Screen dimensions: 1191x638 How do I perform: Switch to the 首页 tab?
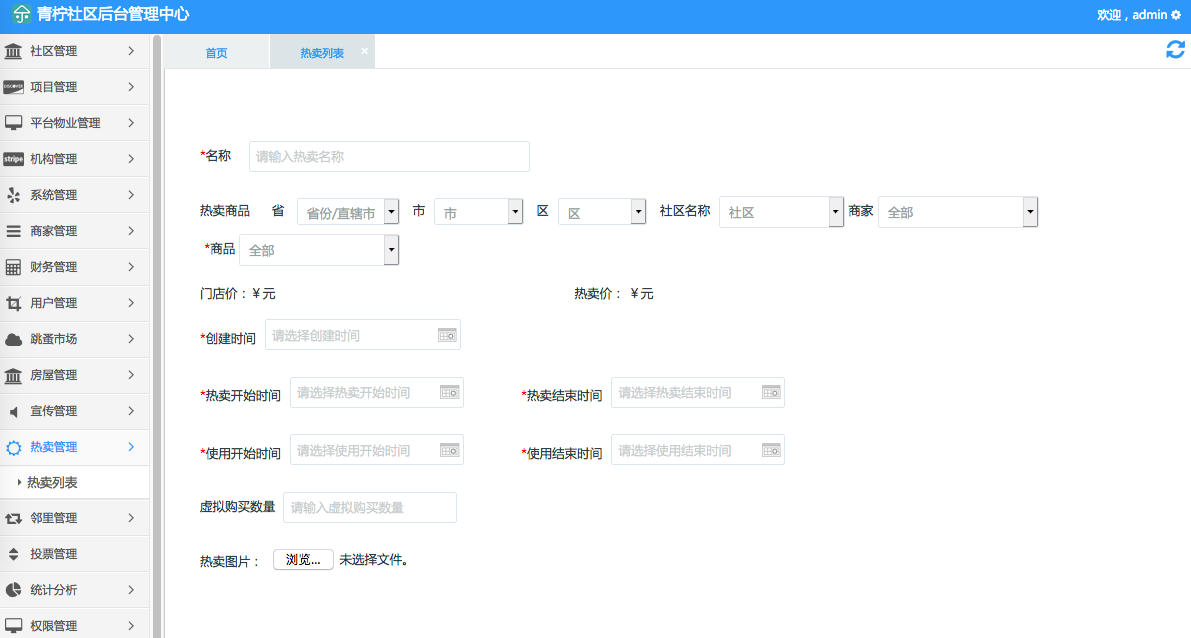point(216,53)
